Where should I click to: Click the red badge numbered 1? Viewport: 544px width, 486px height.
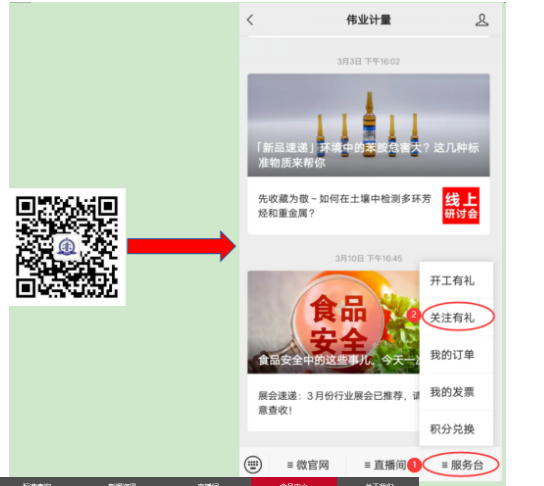414,464
